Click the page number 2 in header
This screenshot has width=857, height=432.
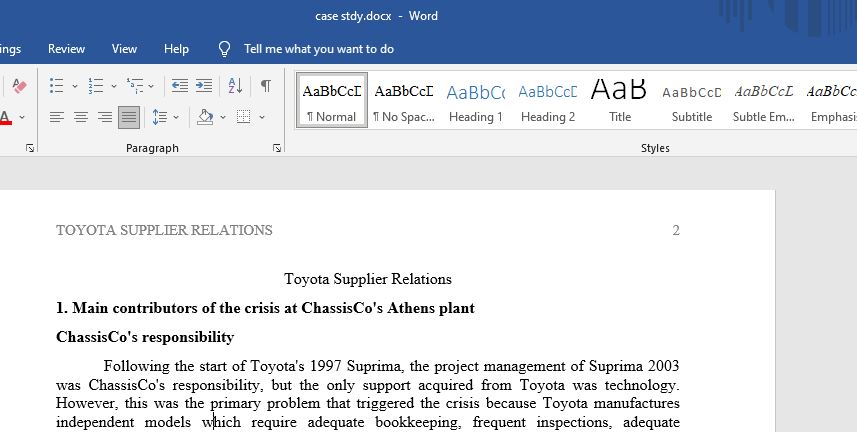[x=676, y=230]
